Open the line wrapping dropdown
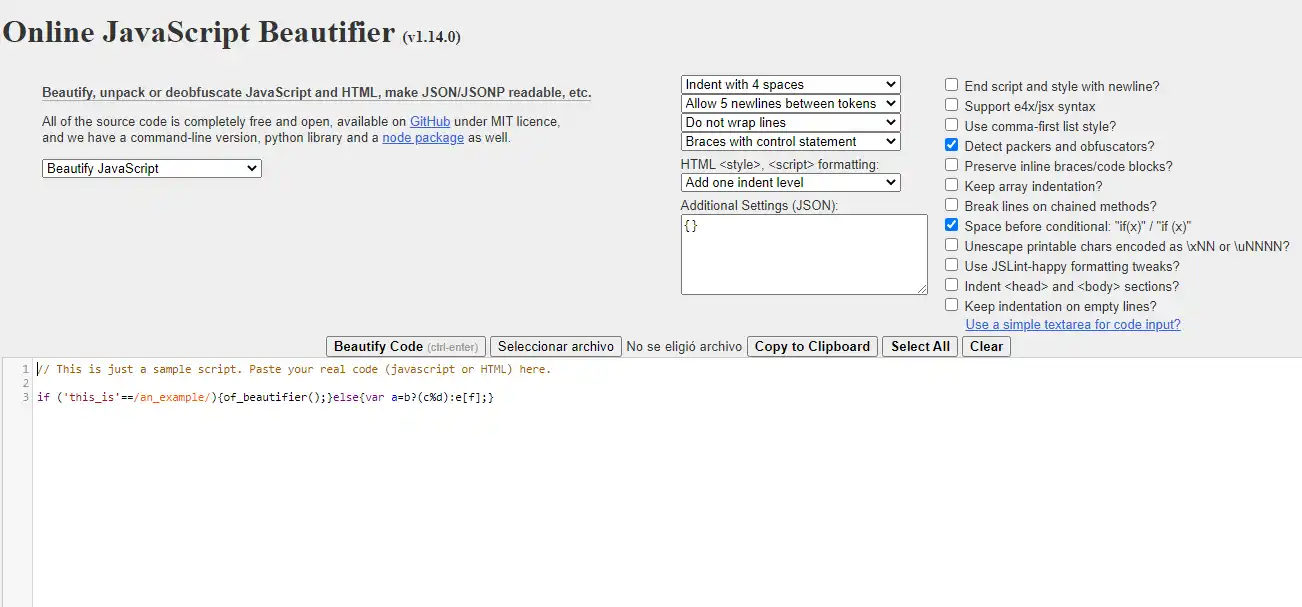This screenshot has width=1302, height=607. tap(790, 122)
